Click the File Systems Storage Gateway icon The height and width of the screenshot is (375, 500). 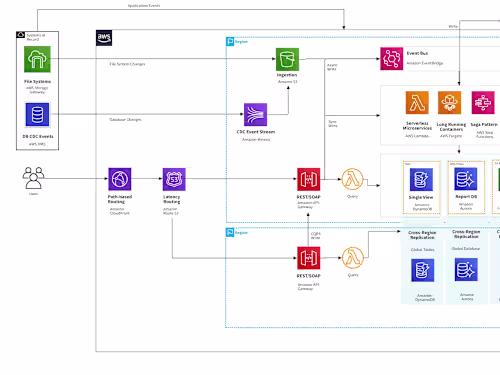37,59
